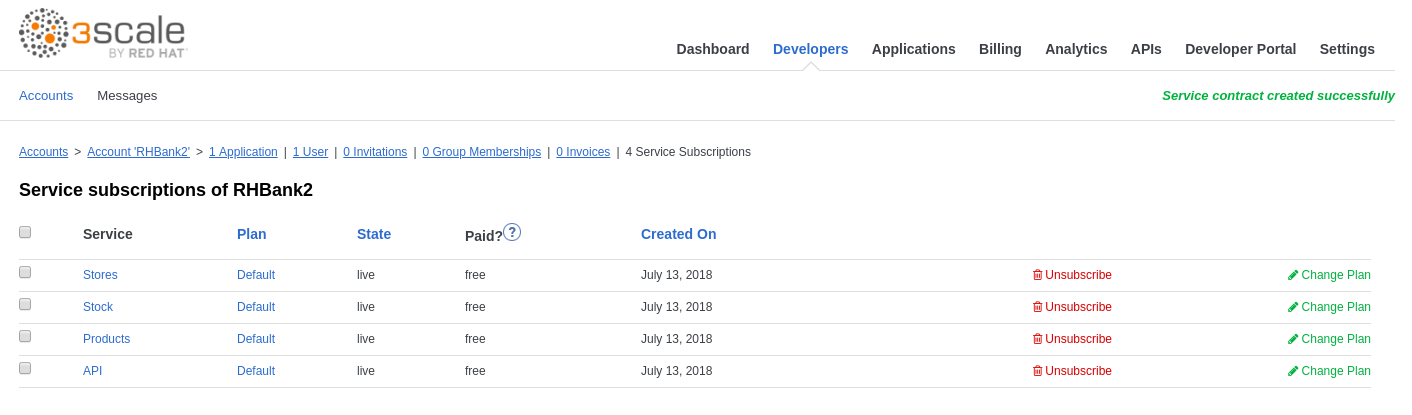Select the Products row checkbox
Screen dimensions: 1412x415
coord(25,336)
